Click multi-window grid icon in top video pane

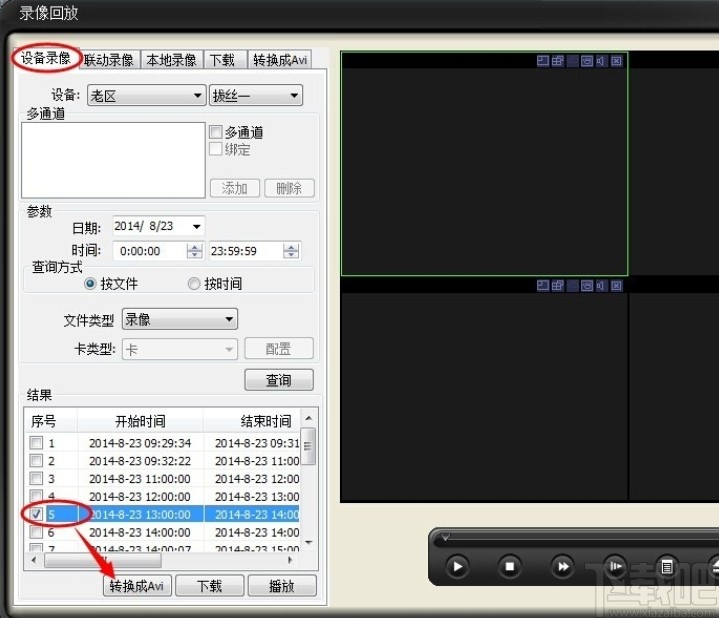point(558,61)
